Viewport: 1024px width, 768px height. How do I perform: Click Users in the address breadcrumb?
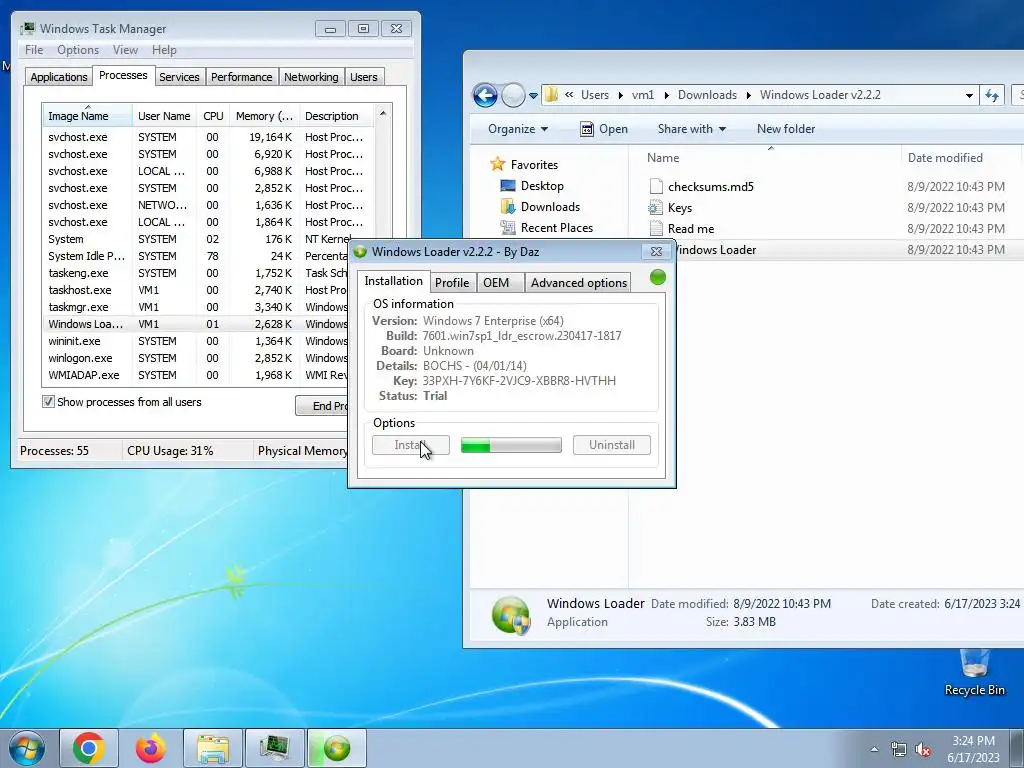(x=595, y=95)
